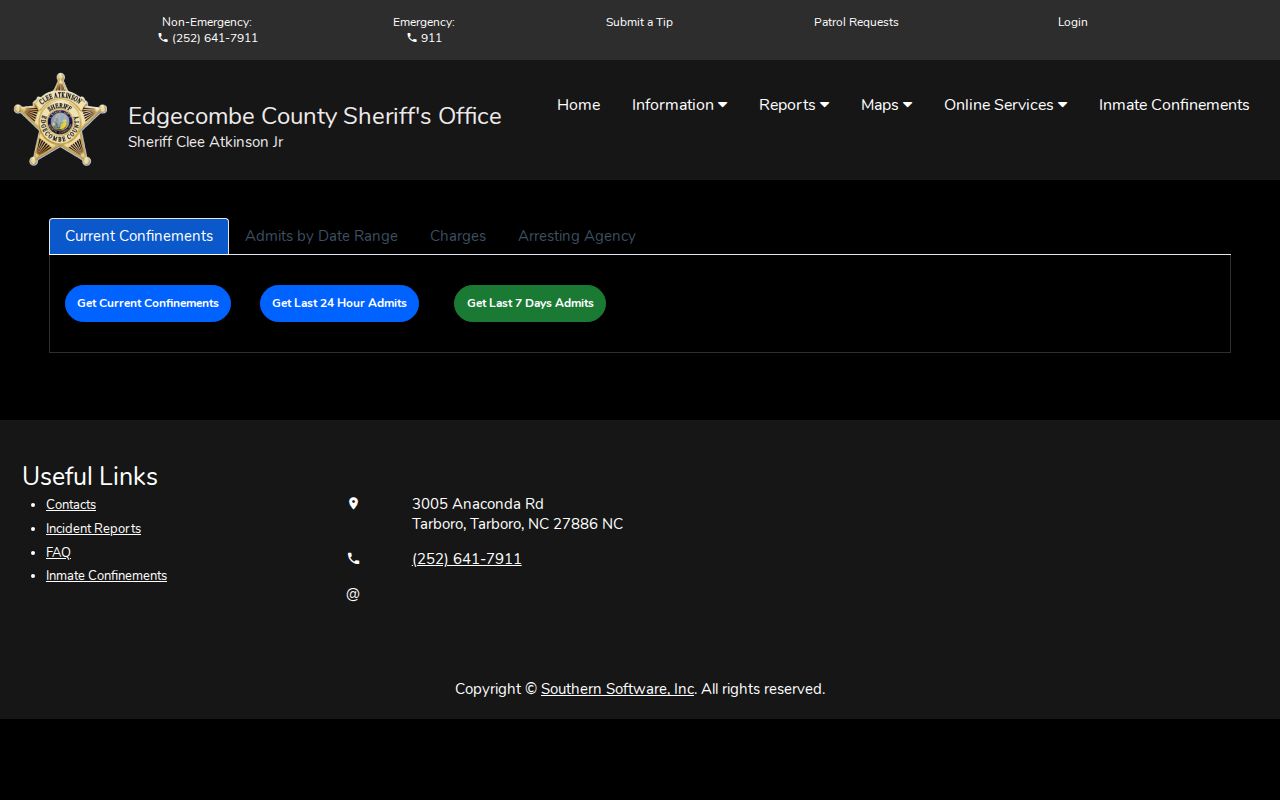Click the Useful Links heading

point(90,476)
